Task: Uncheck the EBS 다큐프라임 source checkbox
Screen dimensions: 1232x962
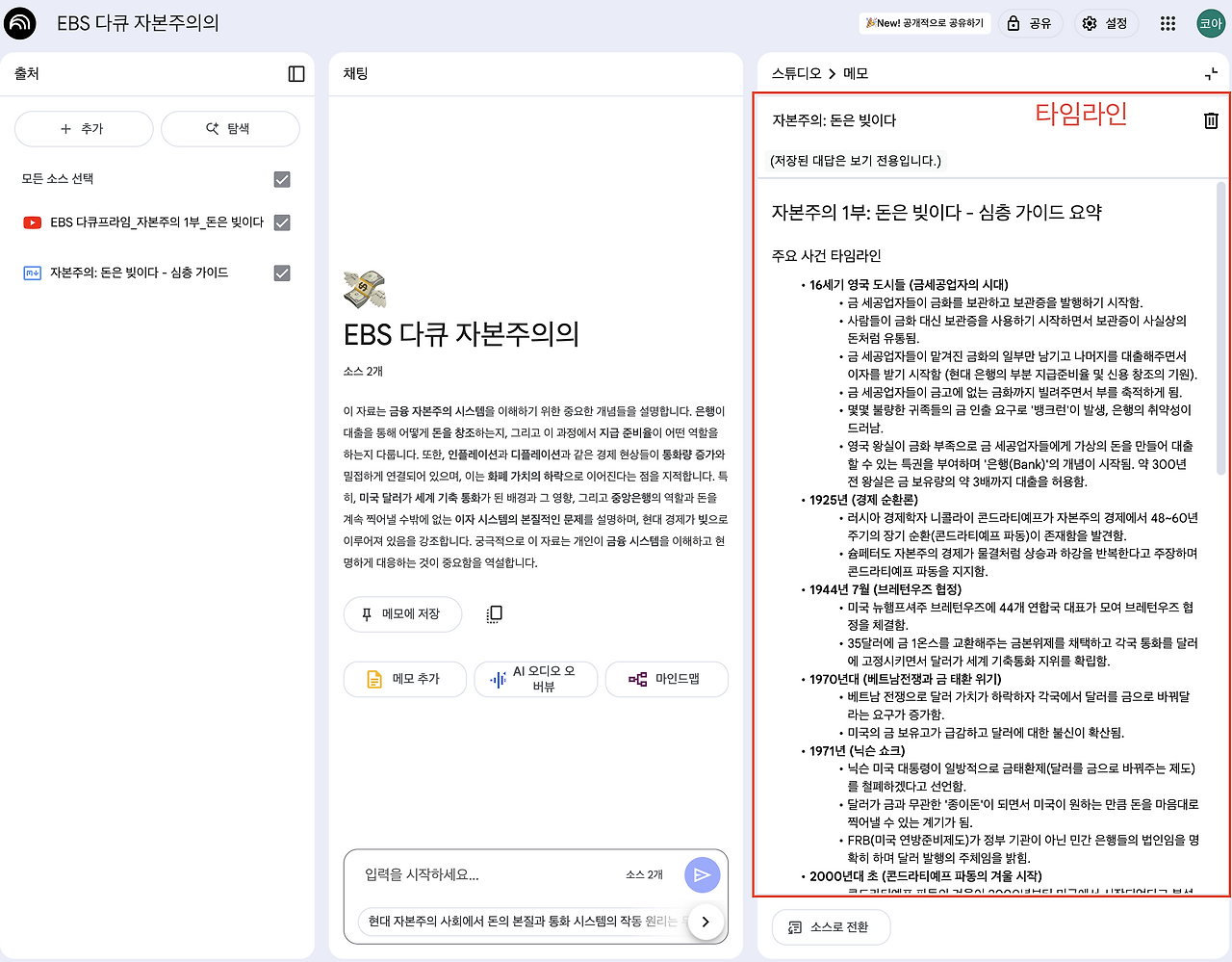Action: pyautogui.click(x=281, y=222)
